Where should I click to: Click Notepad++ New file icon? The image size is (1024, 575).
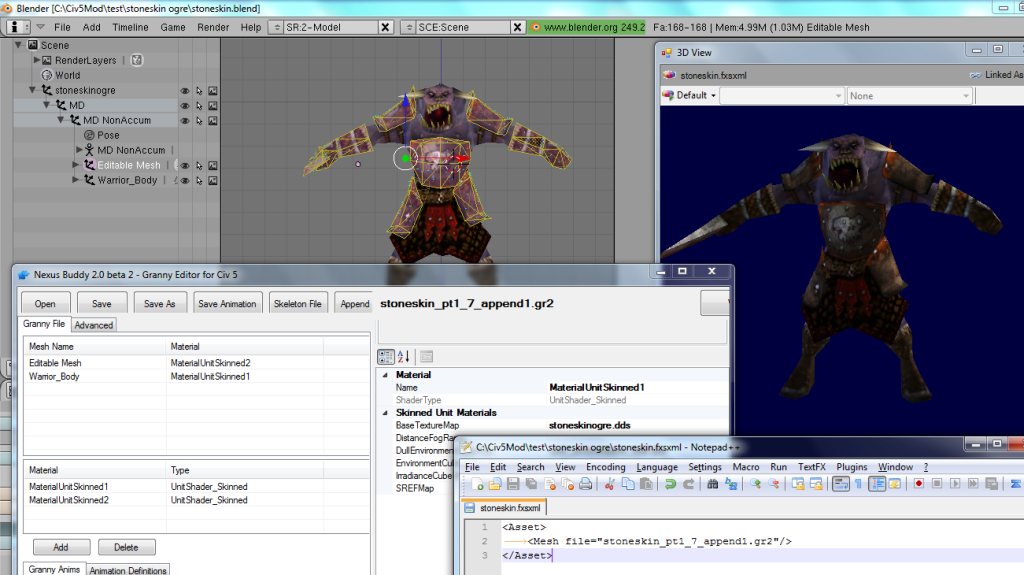point(477,484)
